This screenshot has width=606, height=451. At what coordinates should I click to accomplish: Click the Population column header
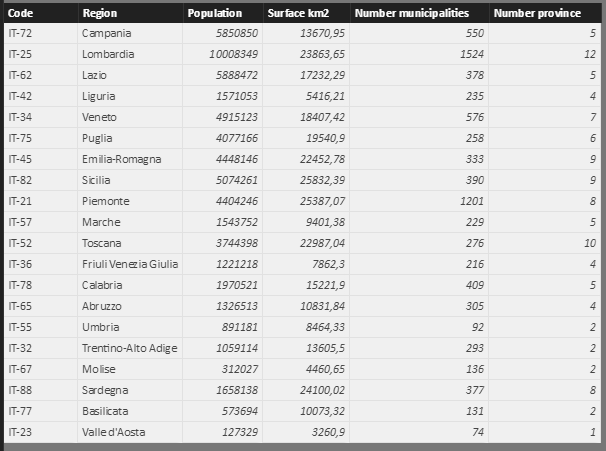(x=214, y=13)
